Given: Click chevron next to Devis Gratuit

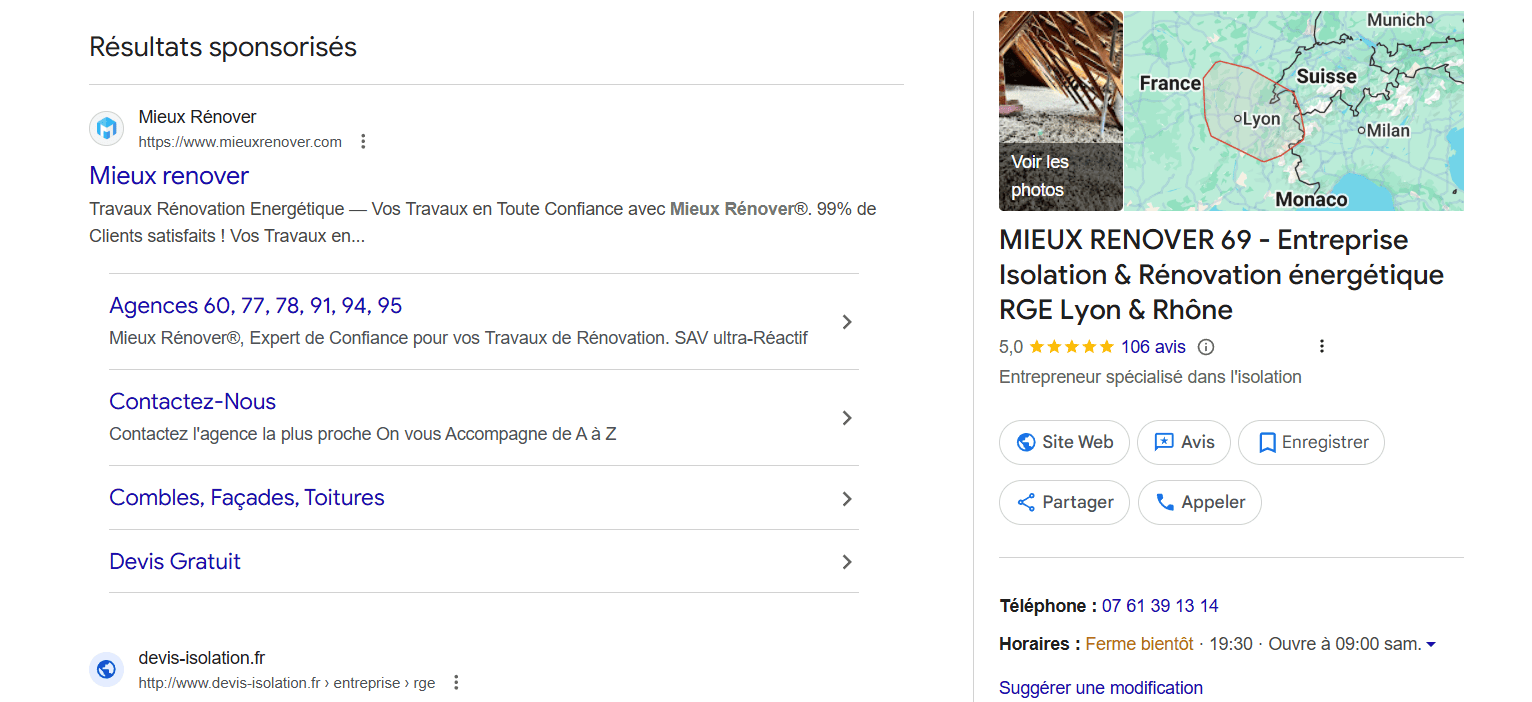Looking at the screenshot, I should pos(846,562).
